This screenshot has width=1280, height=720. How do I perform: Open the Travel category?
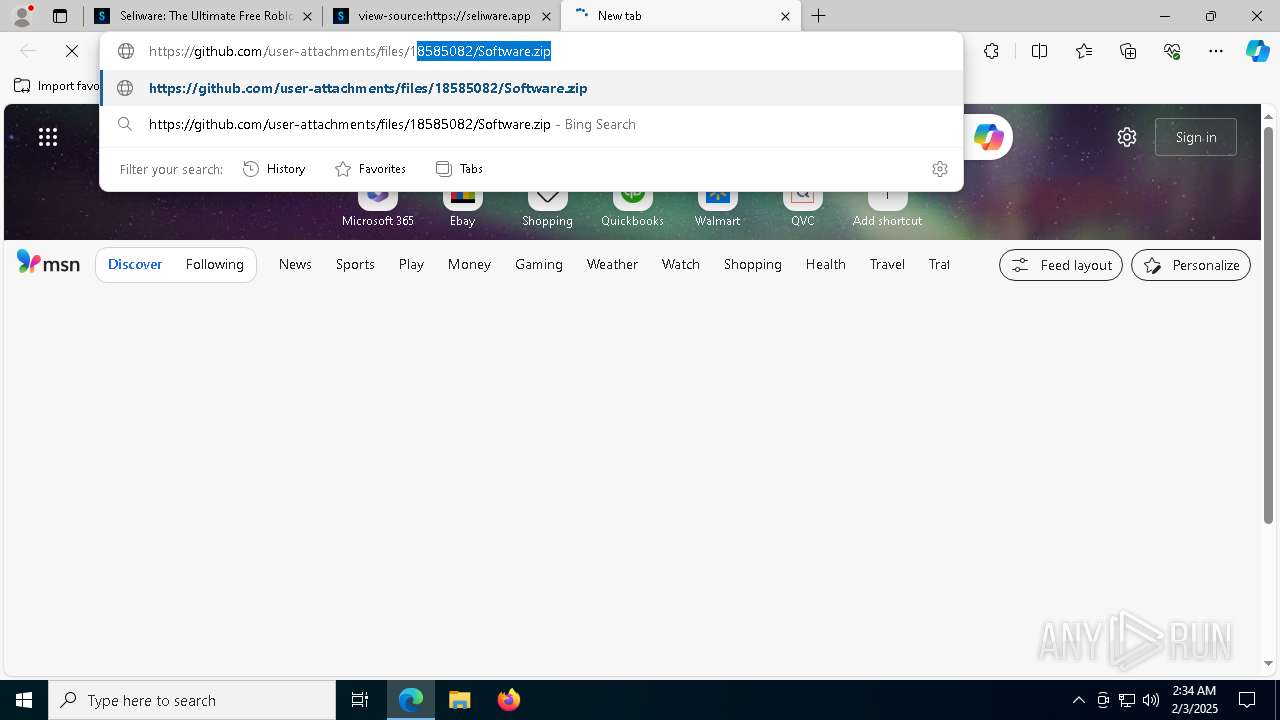click(887, 264)
